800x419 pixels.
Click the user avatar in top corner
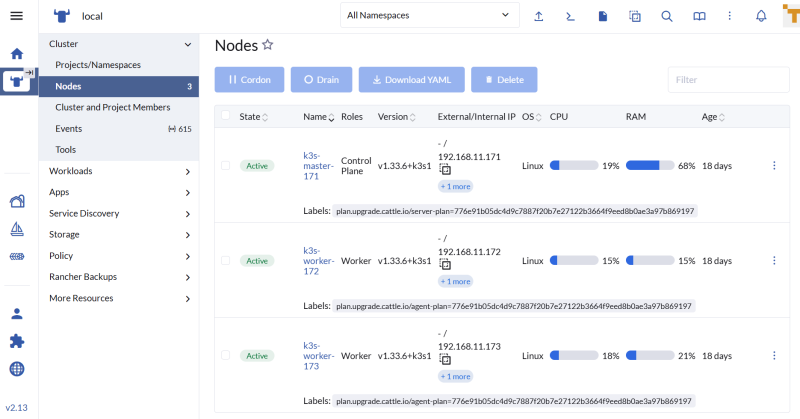coord(791,15)
